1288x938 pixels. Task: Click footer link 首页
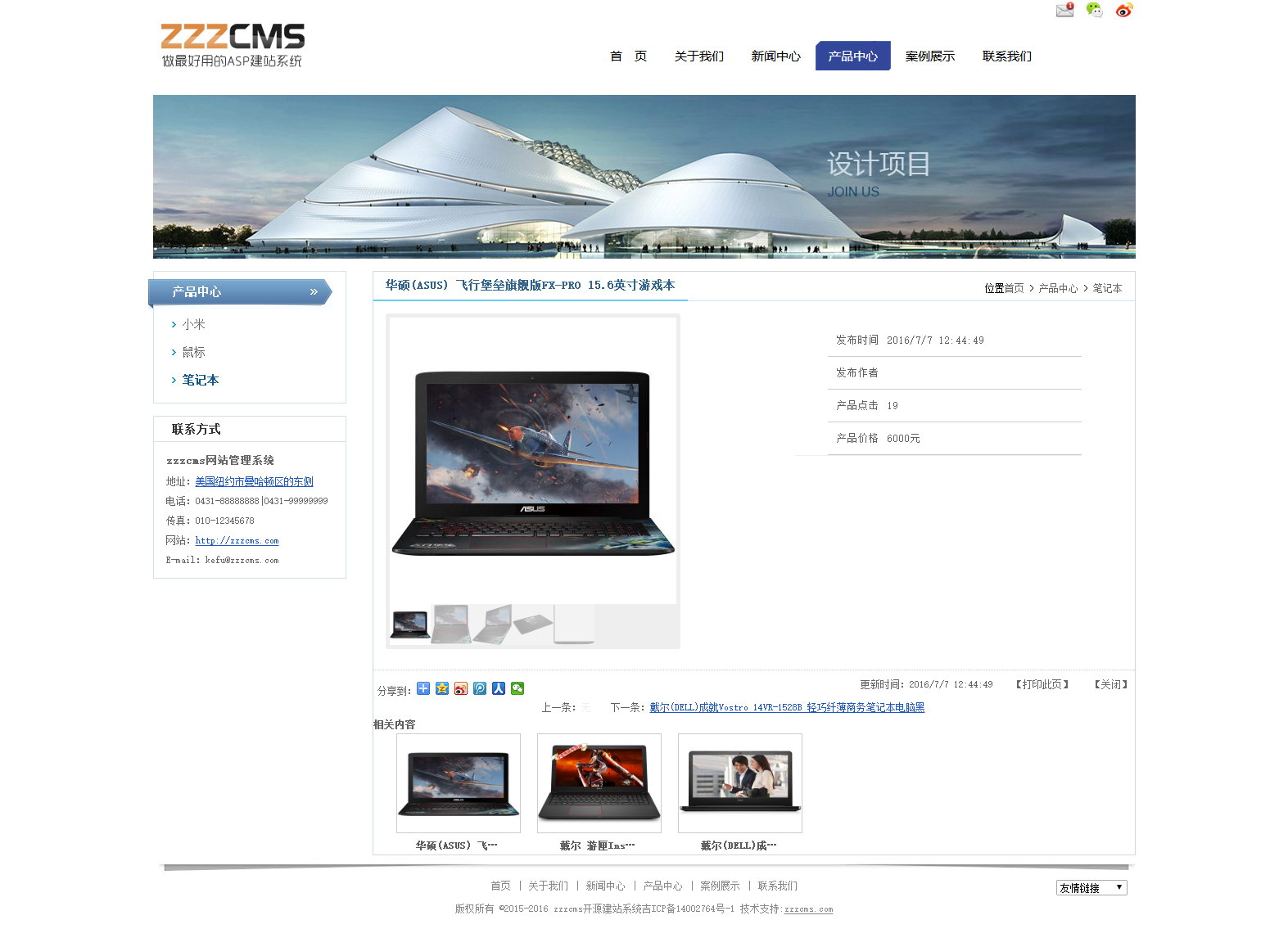[x=500, y=886]
